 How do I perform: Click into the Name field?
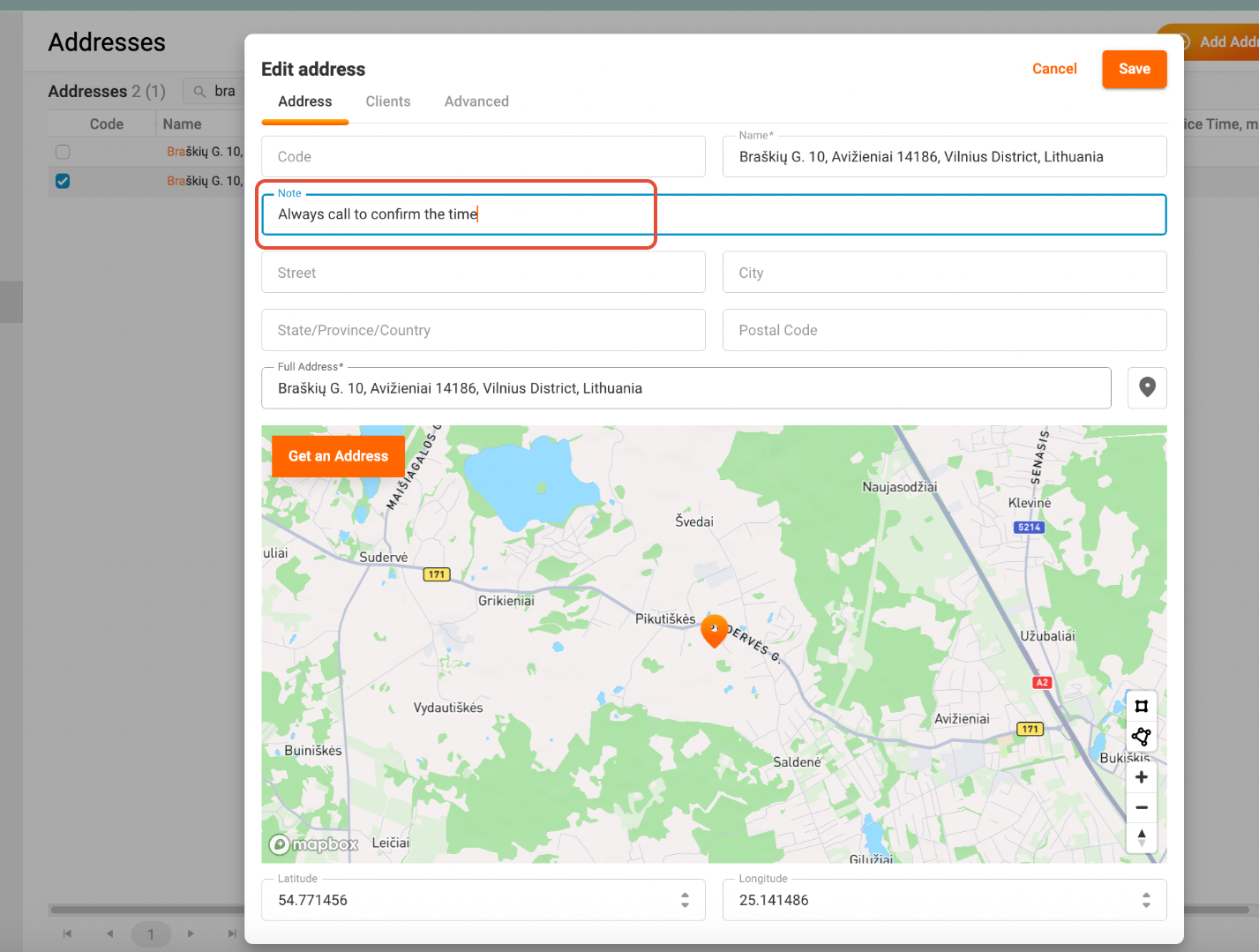tap(945, 156)
